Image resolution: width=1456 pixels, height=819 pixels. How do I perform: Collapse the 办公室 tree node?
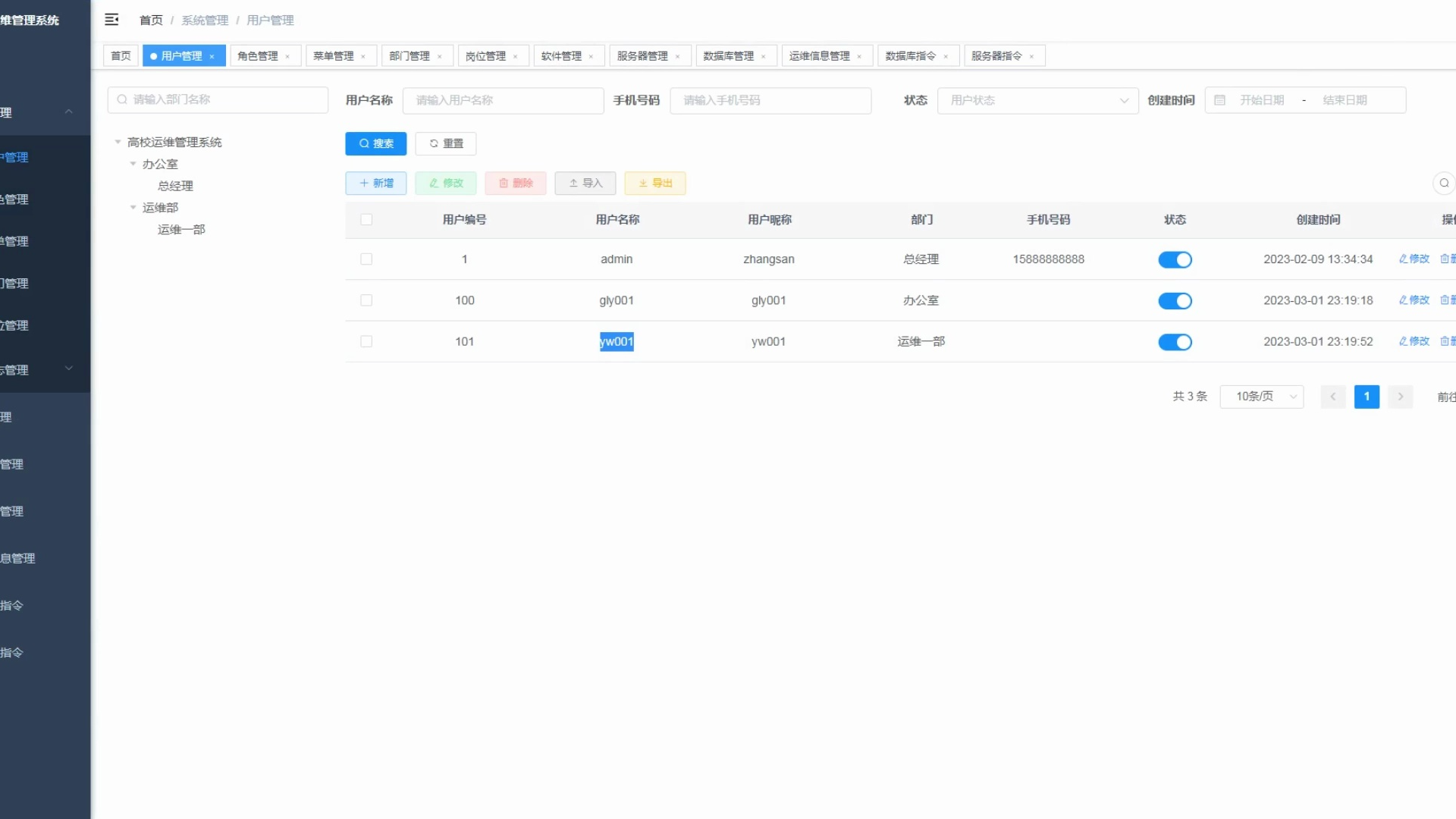pos(133,164)
